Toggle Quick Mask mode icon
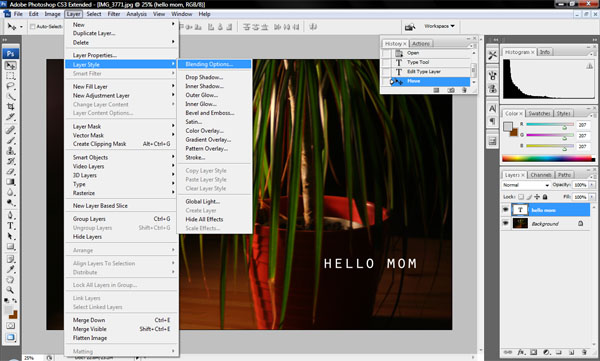The image size is (600, 361). [x=10, y=326]
